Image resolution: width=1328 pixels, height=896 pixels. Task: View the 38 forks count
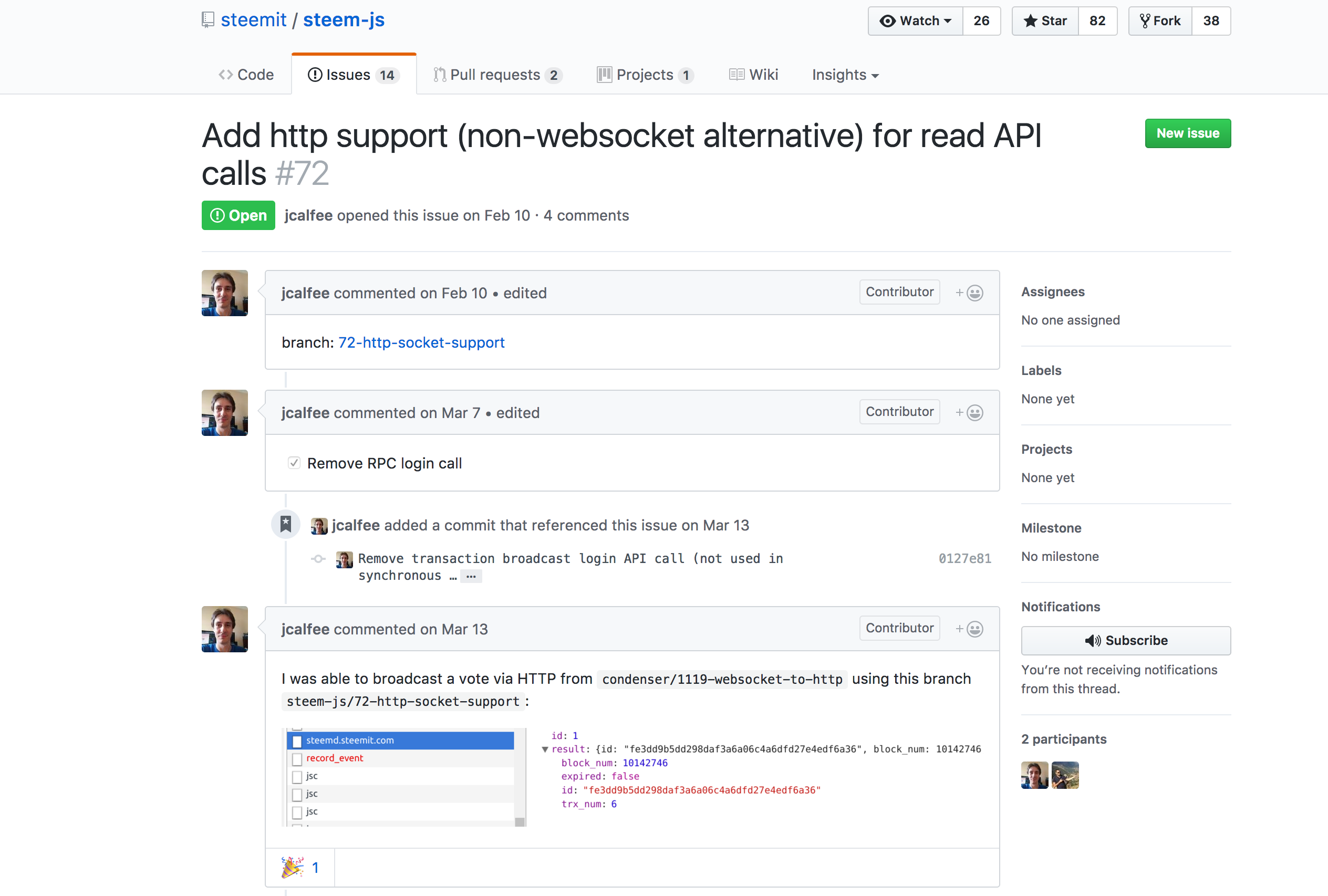pyautogui.click(x=1211, y=21)
